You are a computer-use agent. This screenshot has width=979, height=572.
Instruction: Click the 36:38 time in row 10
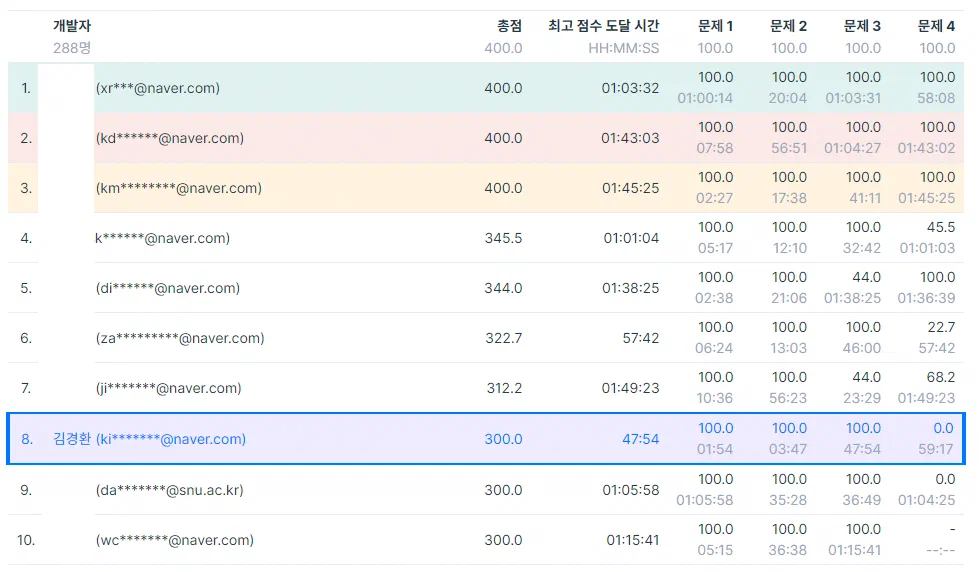tap(787, 550)
